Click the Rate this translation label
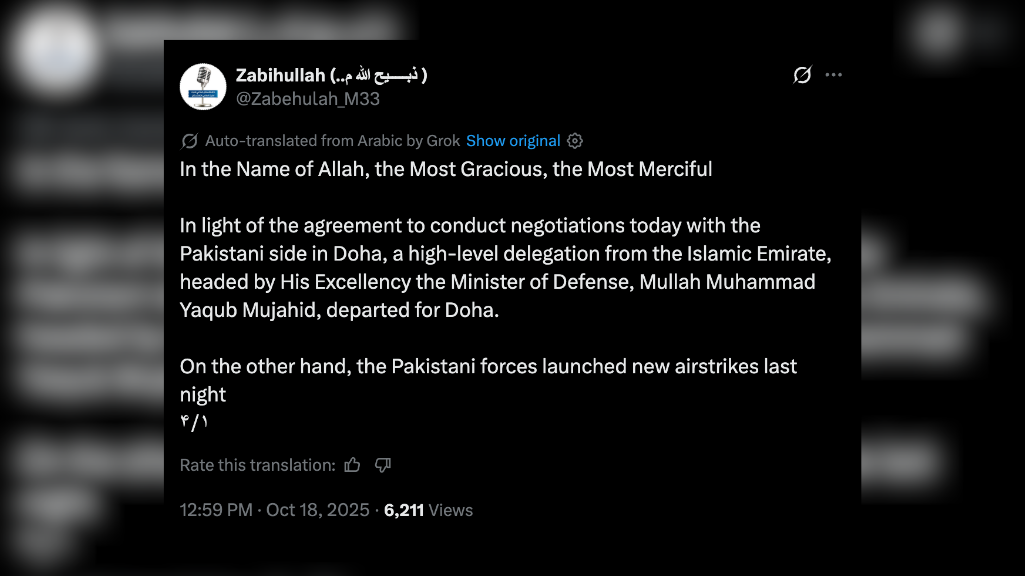The image size is (1025, 576). click(x=257, y=465)
